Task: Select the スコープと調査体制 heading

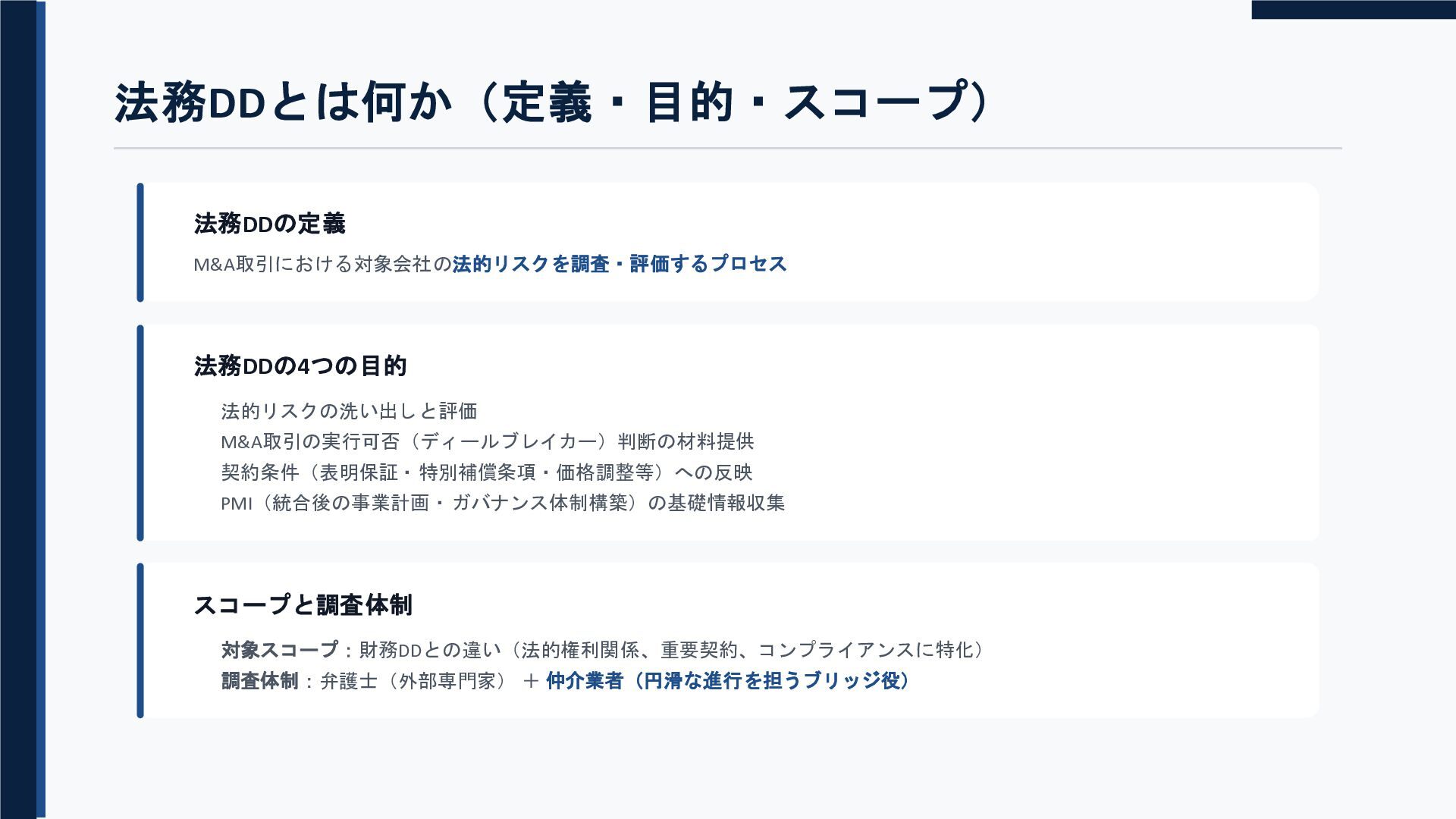Action: coord(303,605)
